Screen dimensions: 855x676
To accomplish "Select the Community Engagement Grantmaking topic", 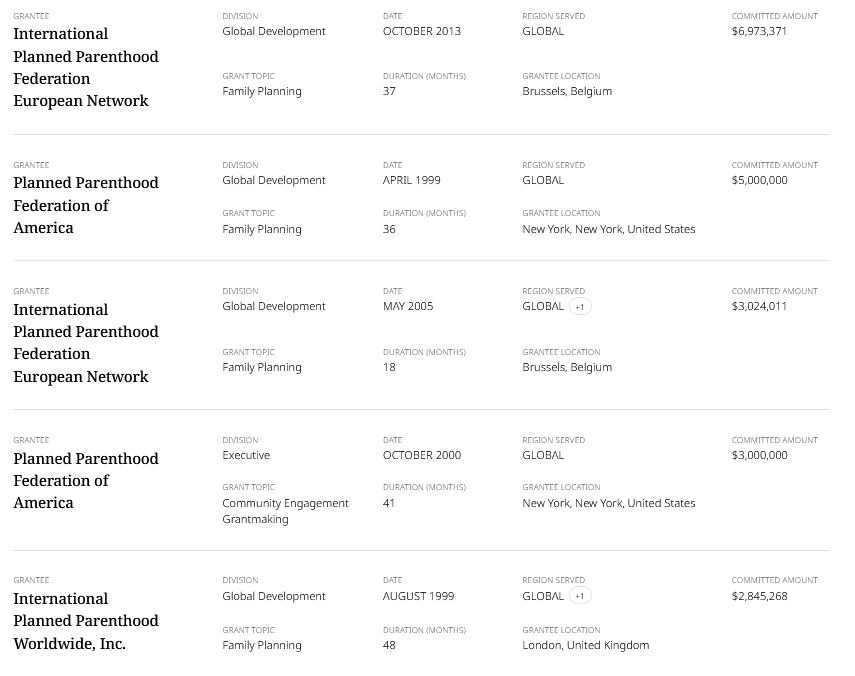I will tap(285, 511).
